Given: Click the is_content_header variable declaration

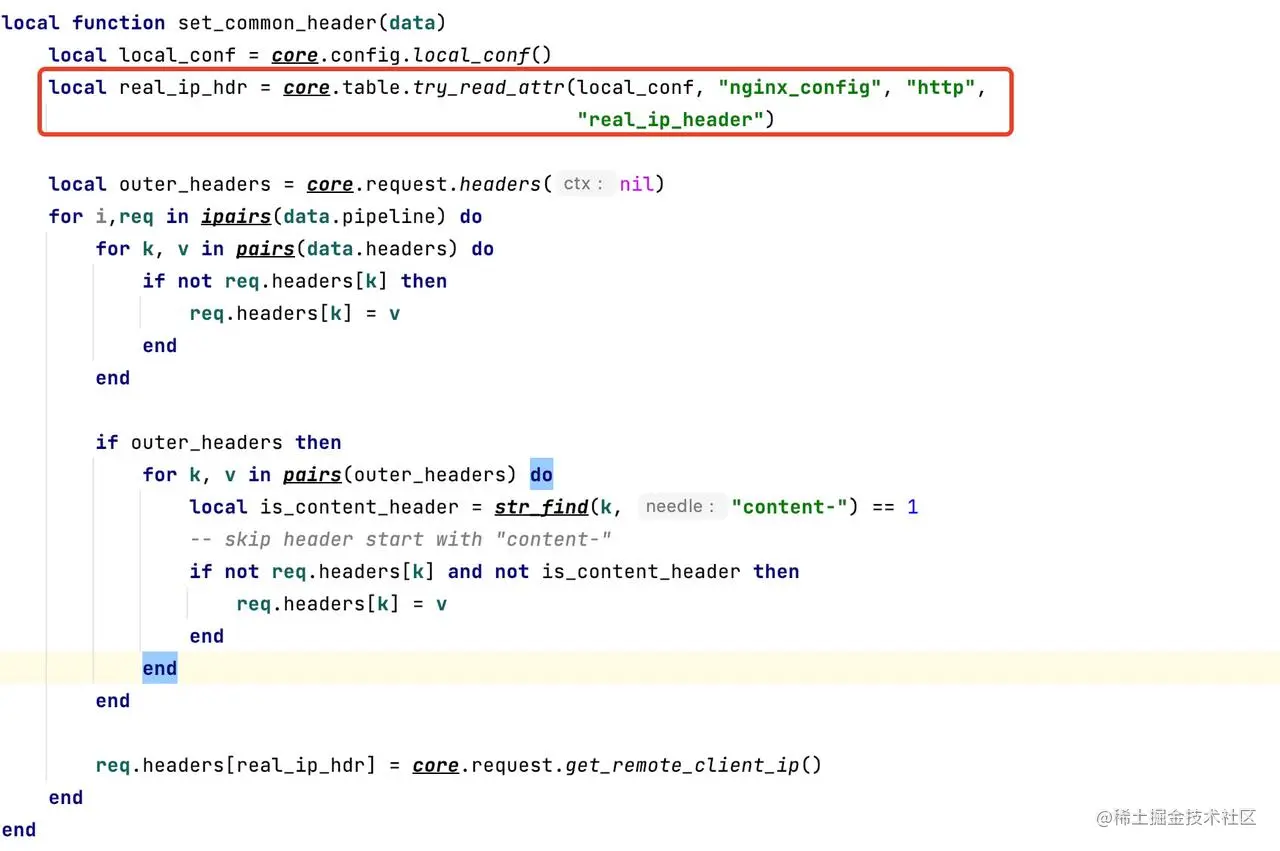Looking at the screenshot, I should 359,507.
